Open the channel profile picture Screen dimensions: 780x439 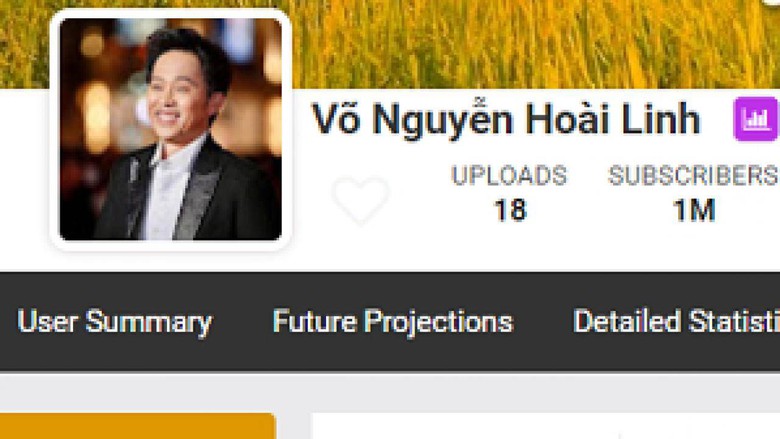tap(171, 129)
